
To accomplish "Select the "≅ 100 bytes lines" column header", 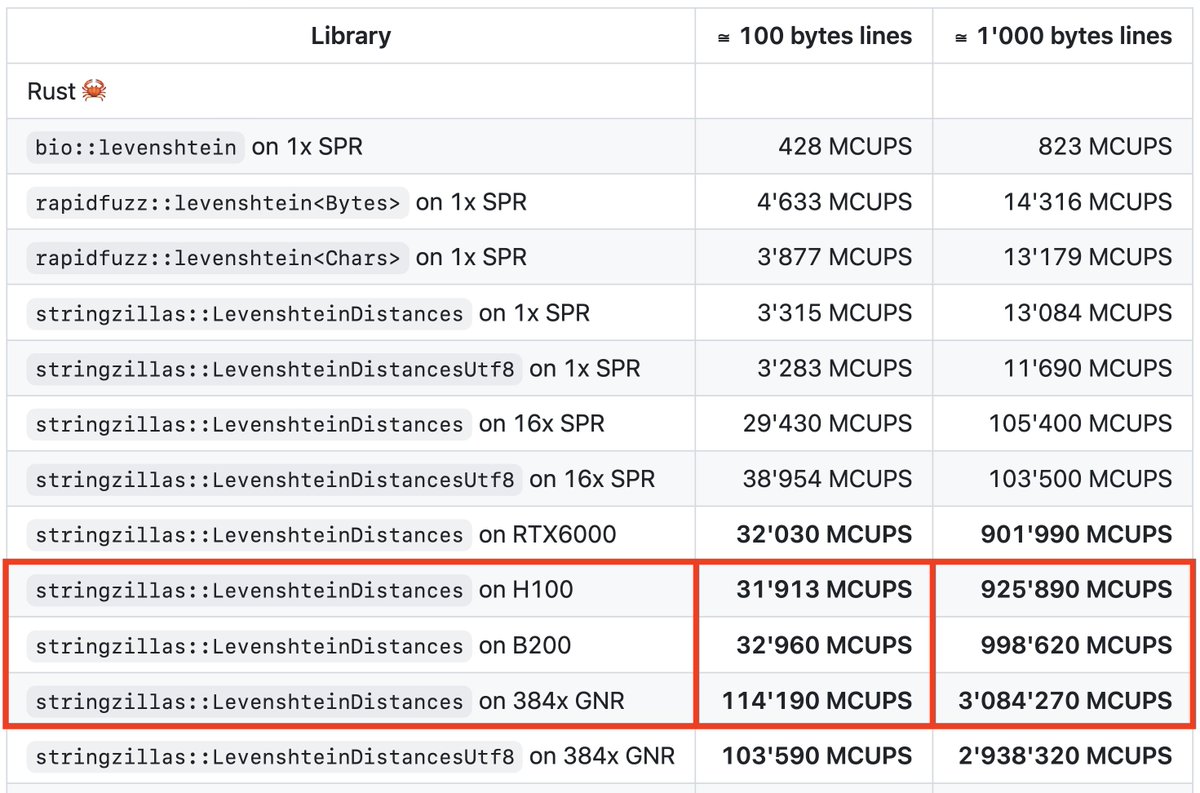I will [815, 36].
